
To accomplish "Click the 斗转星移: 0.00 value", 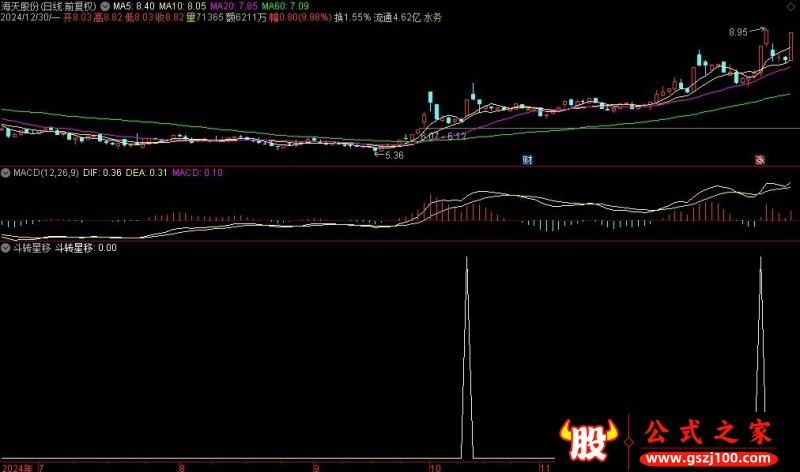I will point(86,248).
